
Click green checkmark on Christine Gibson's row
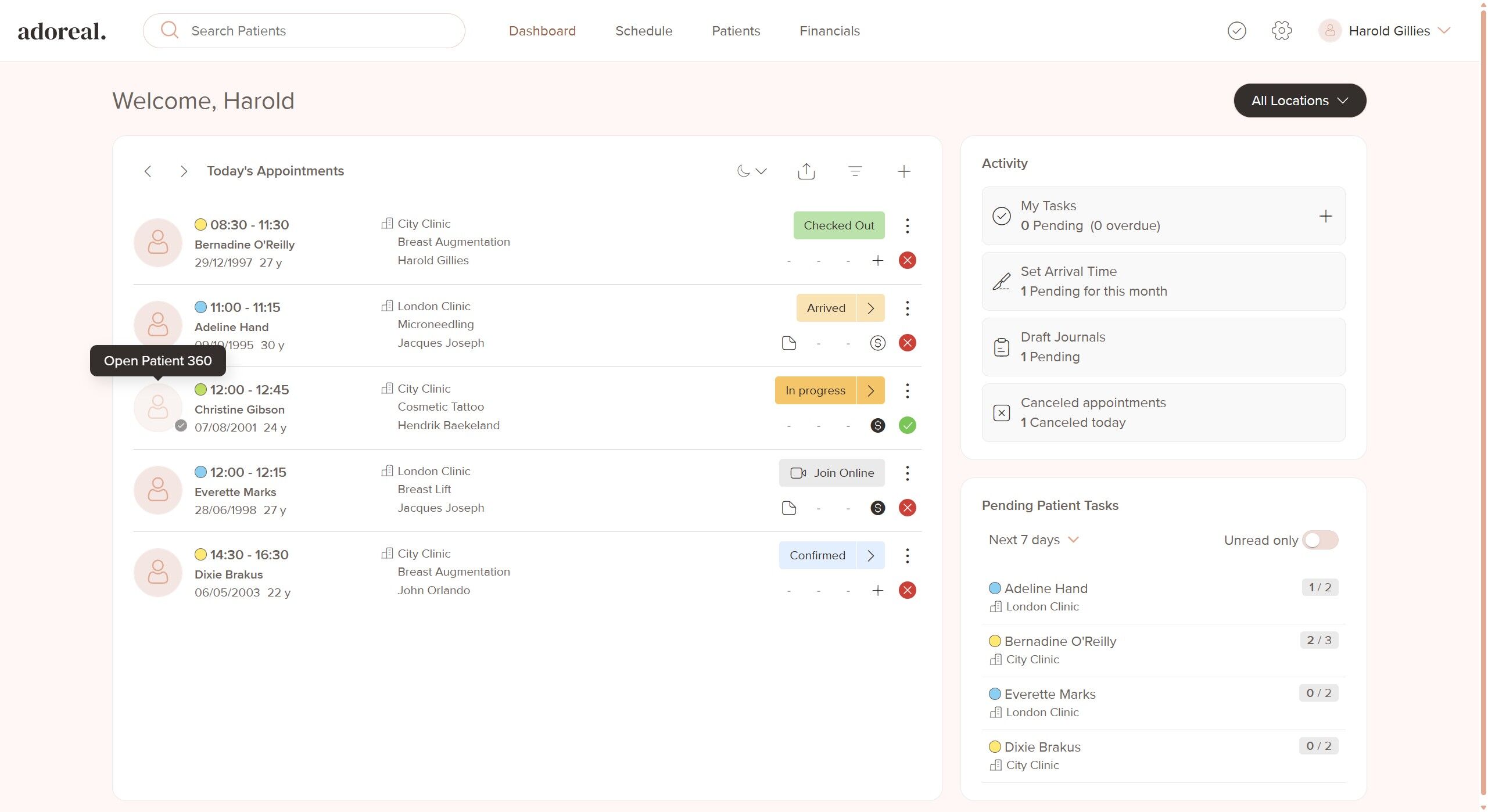pyautogui.click(x=907, y=426)
